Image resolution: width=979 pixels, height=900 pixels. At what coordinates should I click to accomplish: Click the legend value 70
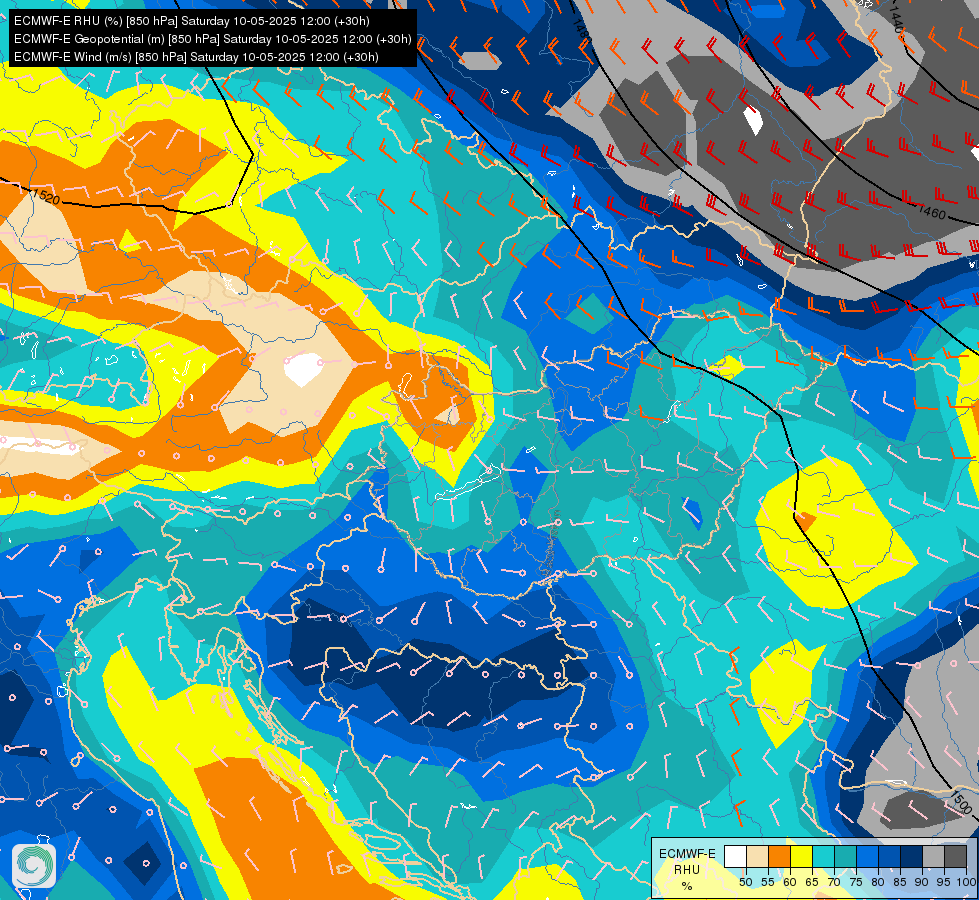pos(834,882)
